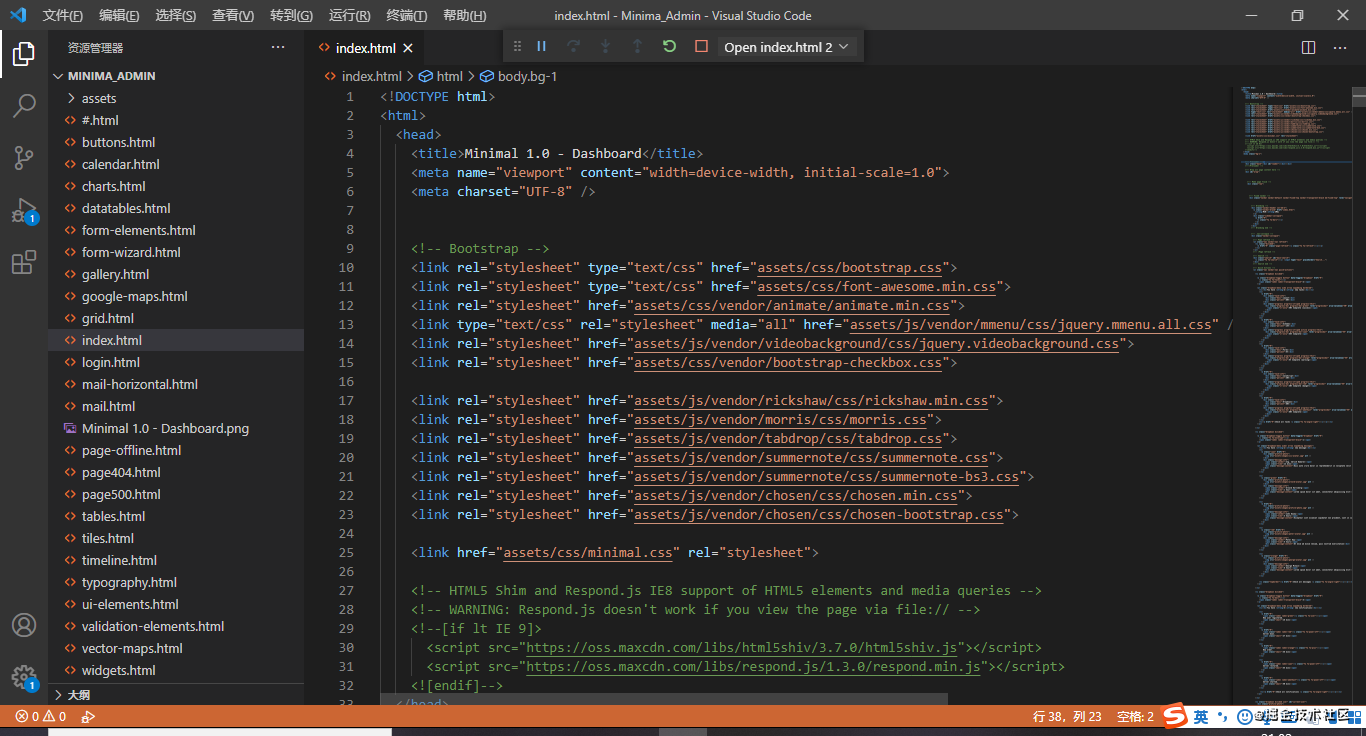Click debug Step Into button
The image size is (1366, 736).
click(605, 46)
